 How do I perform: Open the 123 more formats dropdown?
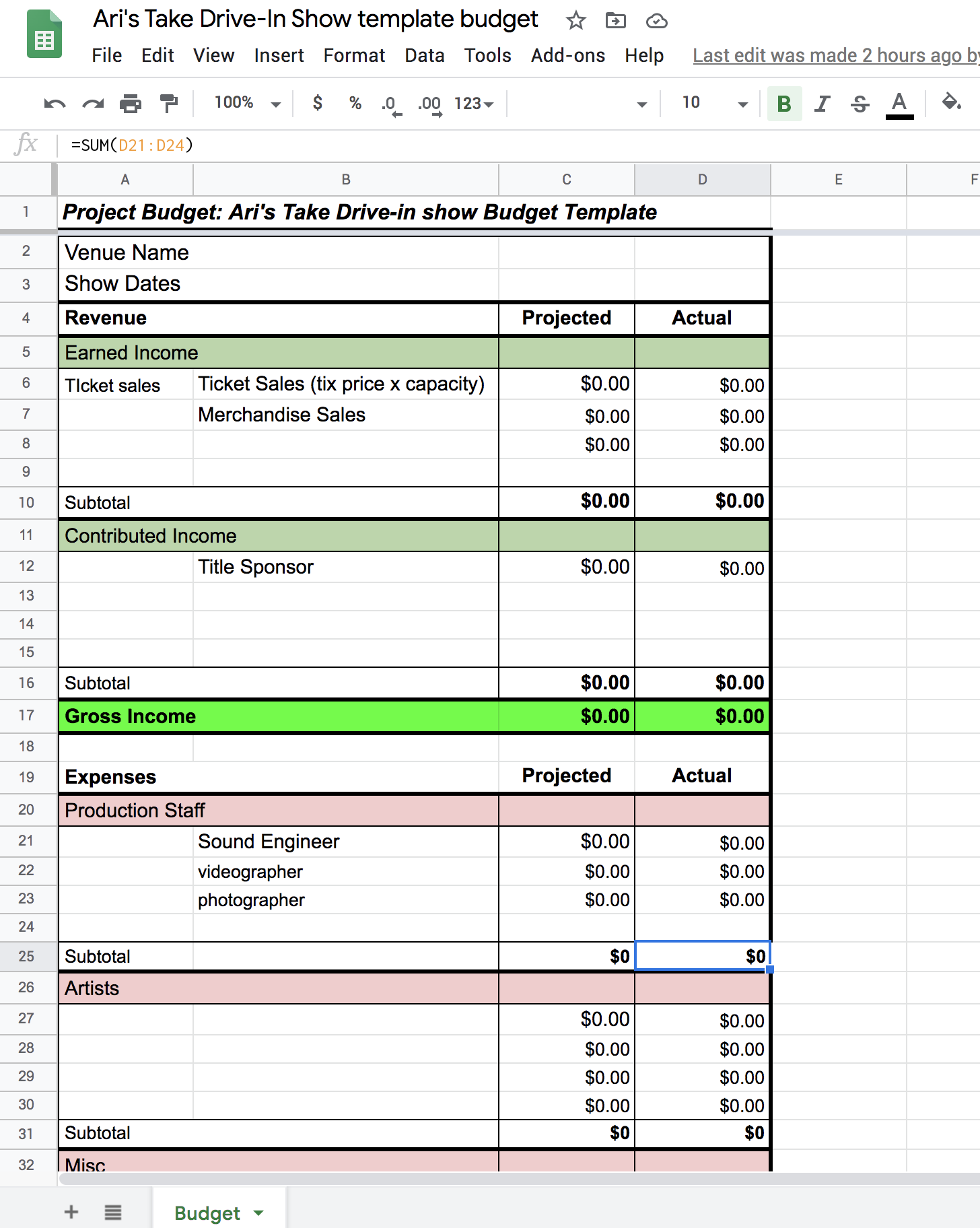pyautogui.click(x=474, y=104)
